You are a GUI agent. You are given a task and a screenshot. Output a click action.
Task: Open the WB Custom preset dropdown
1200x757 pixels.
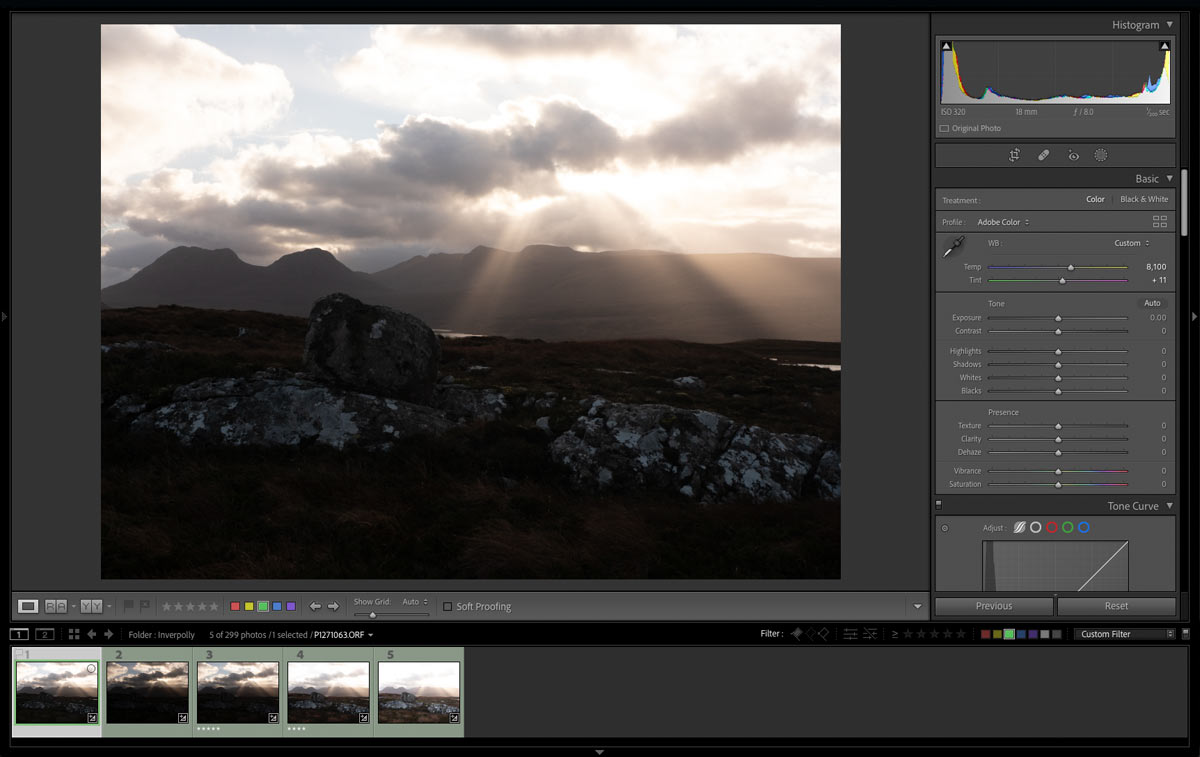[x=1132, y=243]
